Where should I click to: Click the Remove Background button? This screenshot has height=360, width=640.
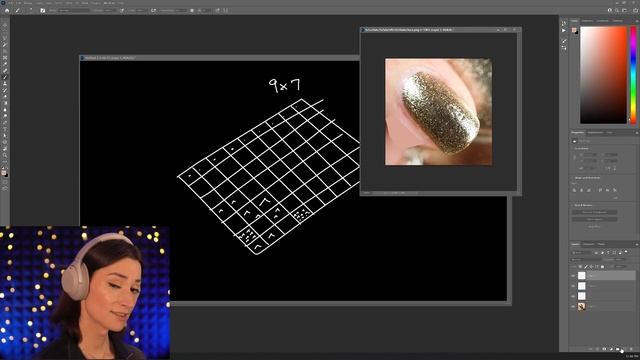[595, 212]
